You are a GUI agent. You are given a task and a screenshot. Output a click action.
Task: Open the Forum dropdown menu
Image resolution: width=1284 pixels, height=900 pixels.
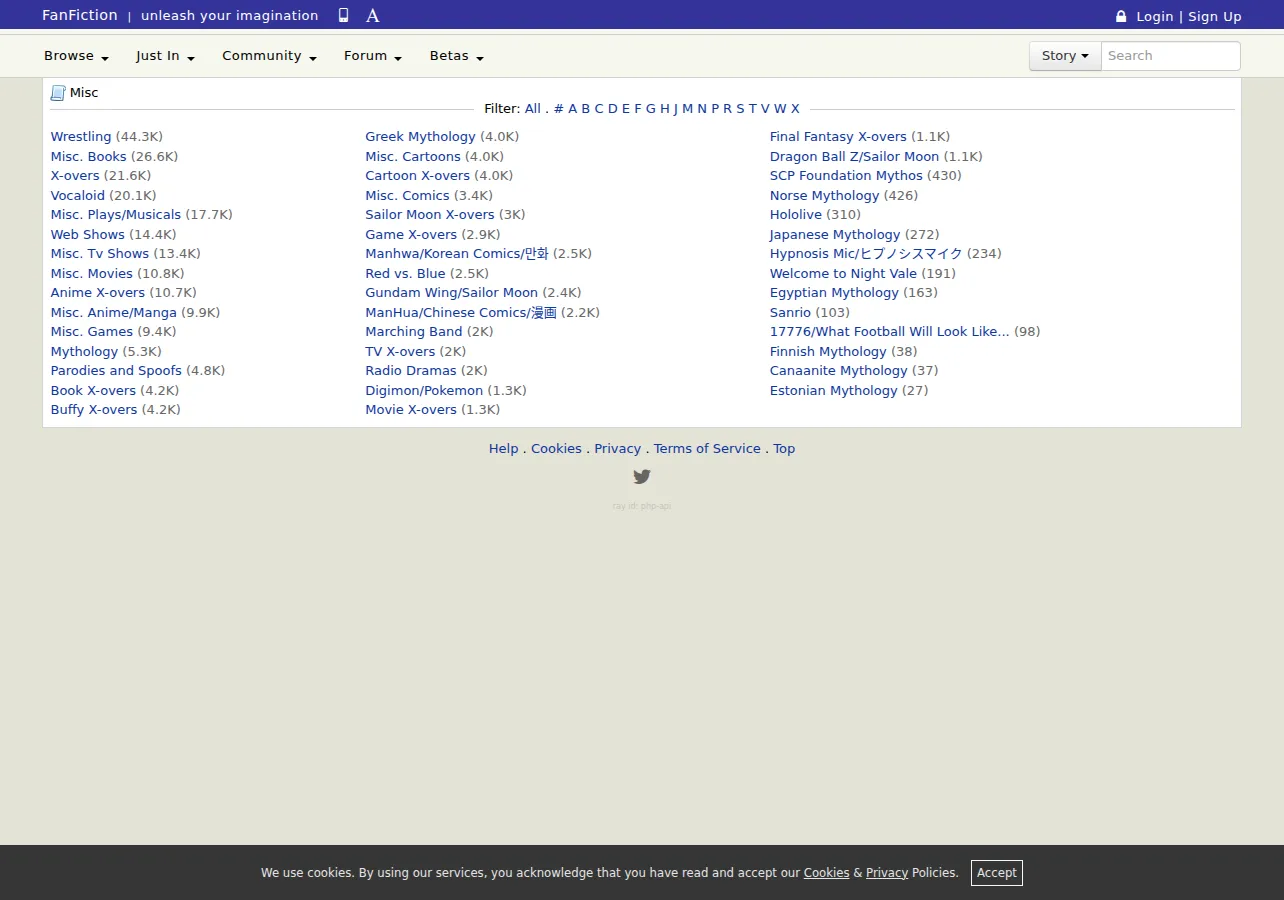(373, 56)
